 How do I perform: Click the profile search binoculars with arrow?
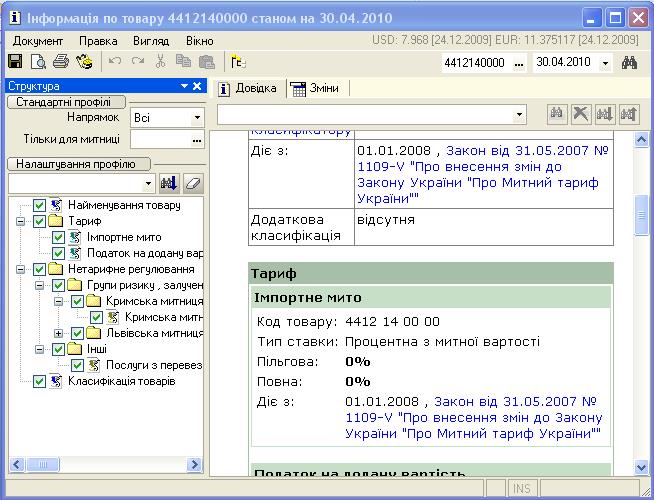click(169, 183)
